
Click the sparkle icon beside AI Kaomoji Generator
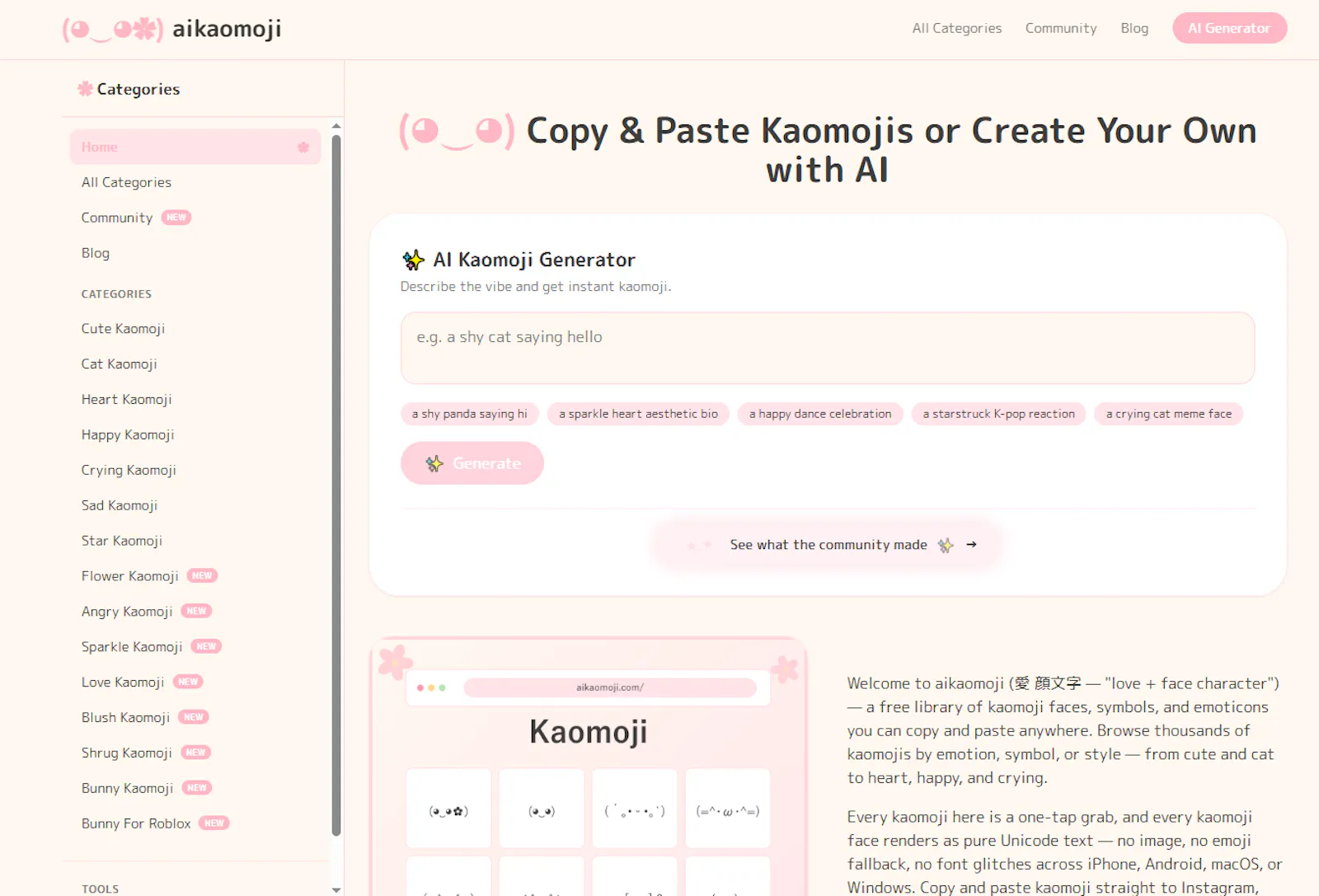point(413,260)
